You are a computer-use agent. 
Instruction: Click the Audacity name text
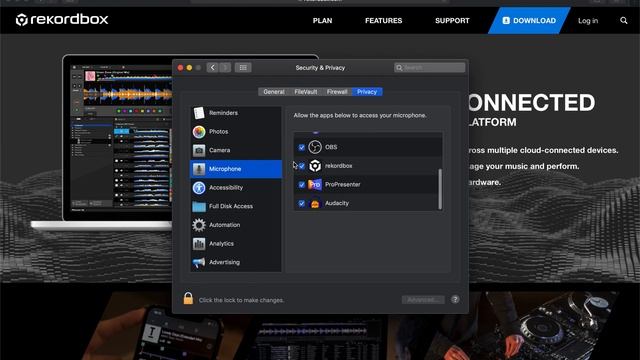337,203
